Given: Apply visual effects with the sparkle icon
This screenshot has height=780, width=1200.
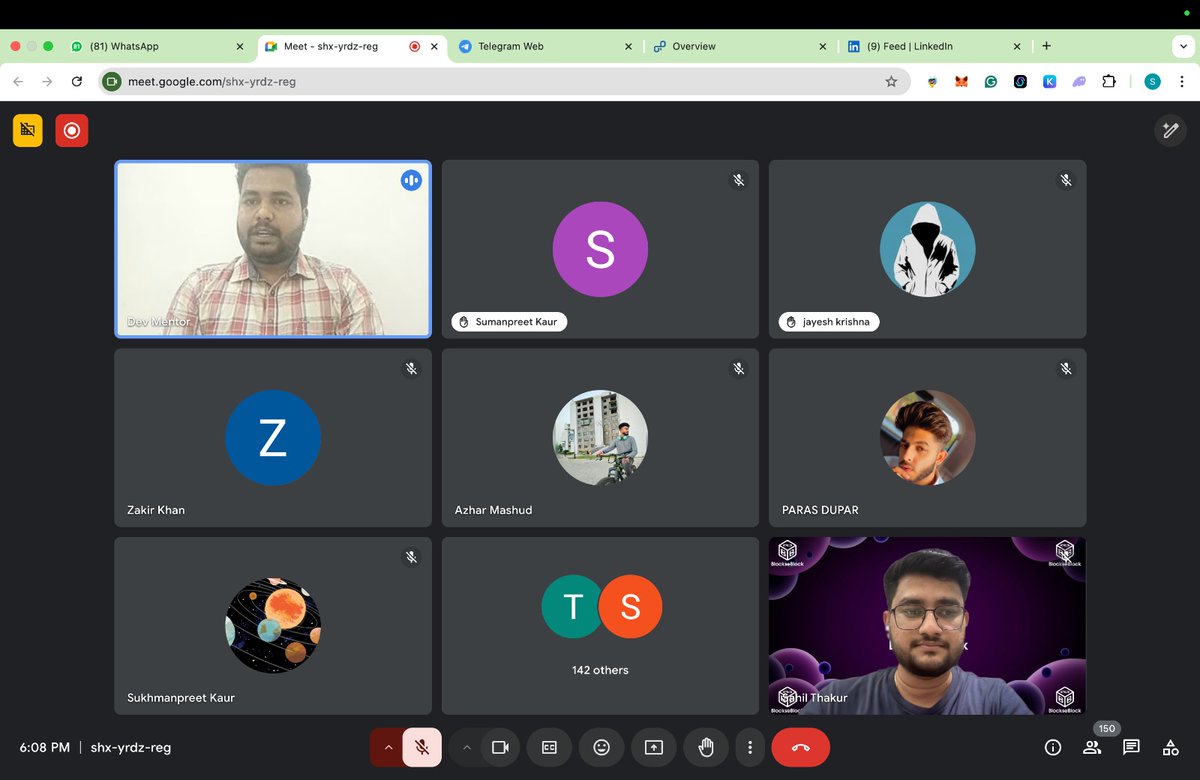Looking at the screenshot, I should click(1170, 130).
